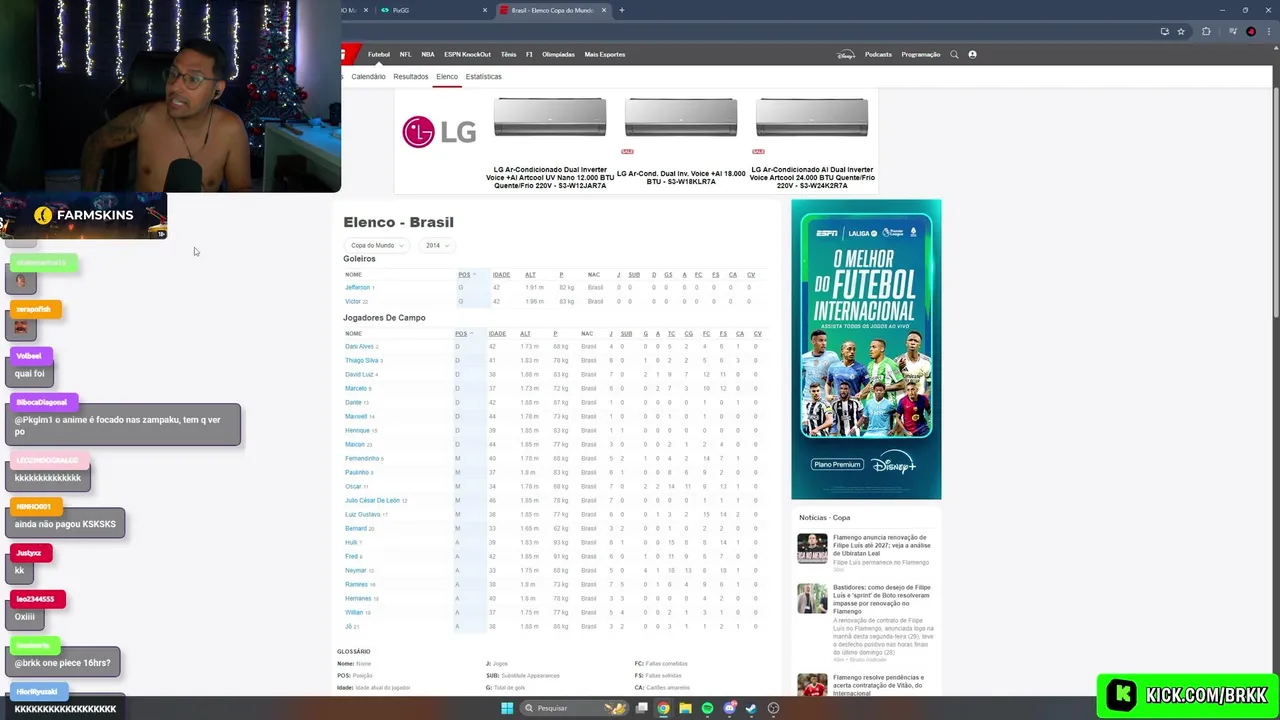Expand the 2014 season dropdown
This screenshot has width=1280, height=720.
(437, 245)
